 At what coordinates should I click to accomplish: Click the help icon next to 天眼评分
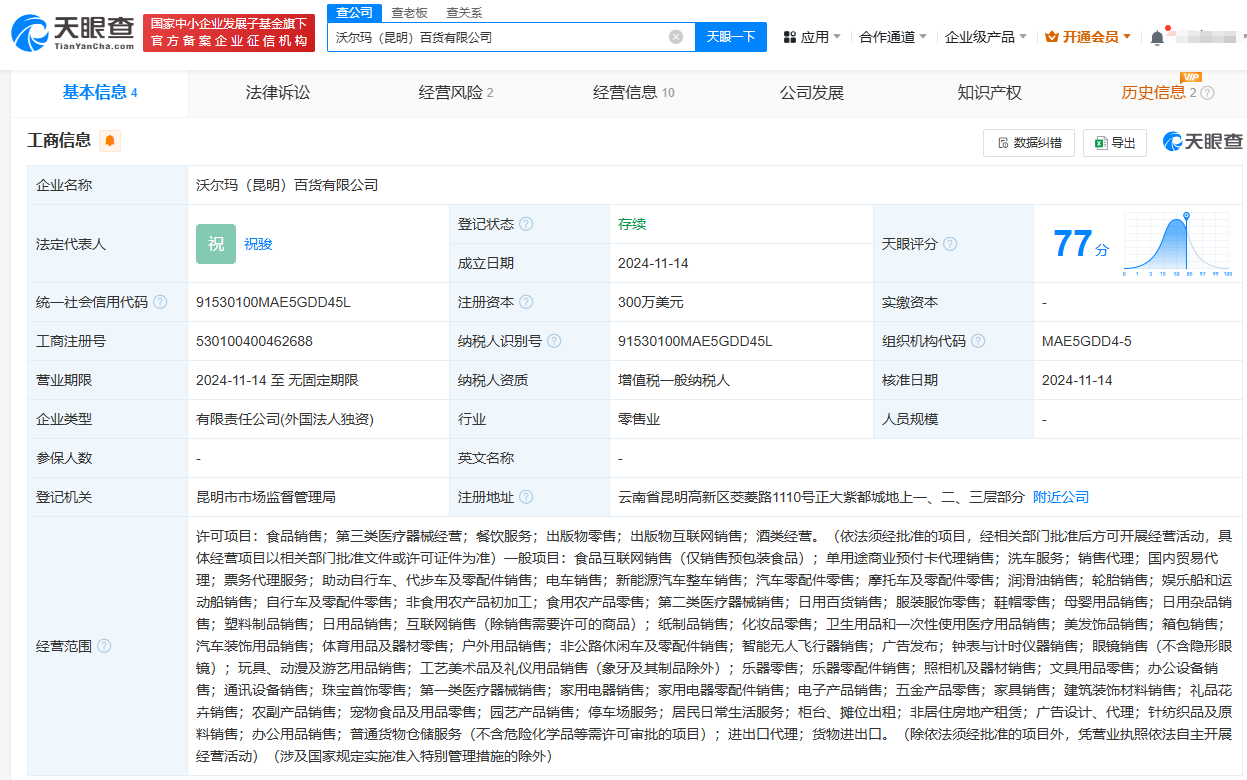pos(950,244)
